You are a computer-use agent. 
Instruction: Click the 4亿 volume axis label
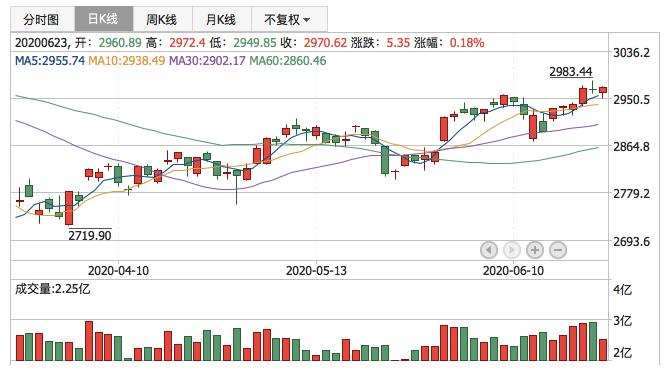point(623,290)
